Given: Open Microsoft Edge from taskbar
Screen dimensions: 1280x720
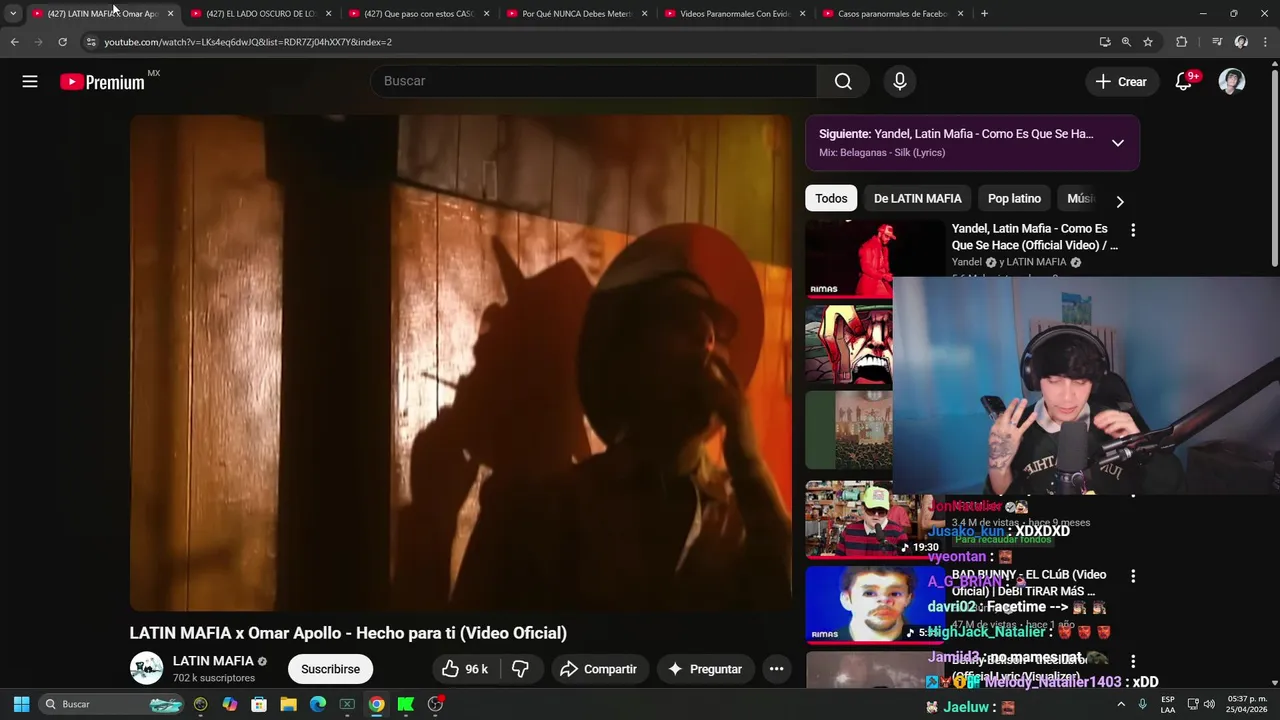Looking at the screenshot, I should point(318,704).
